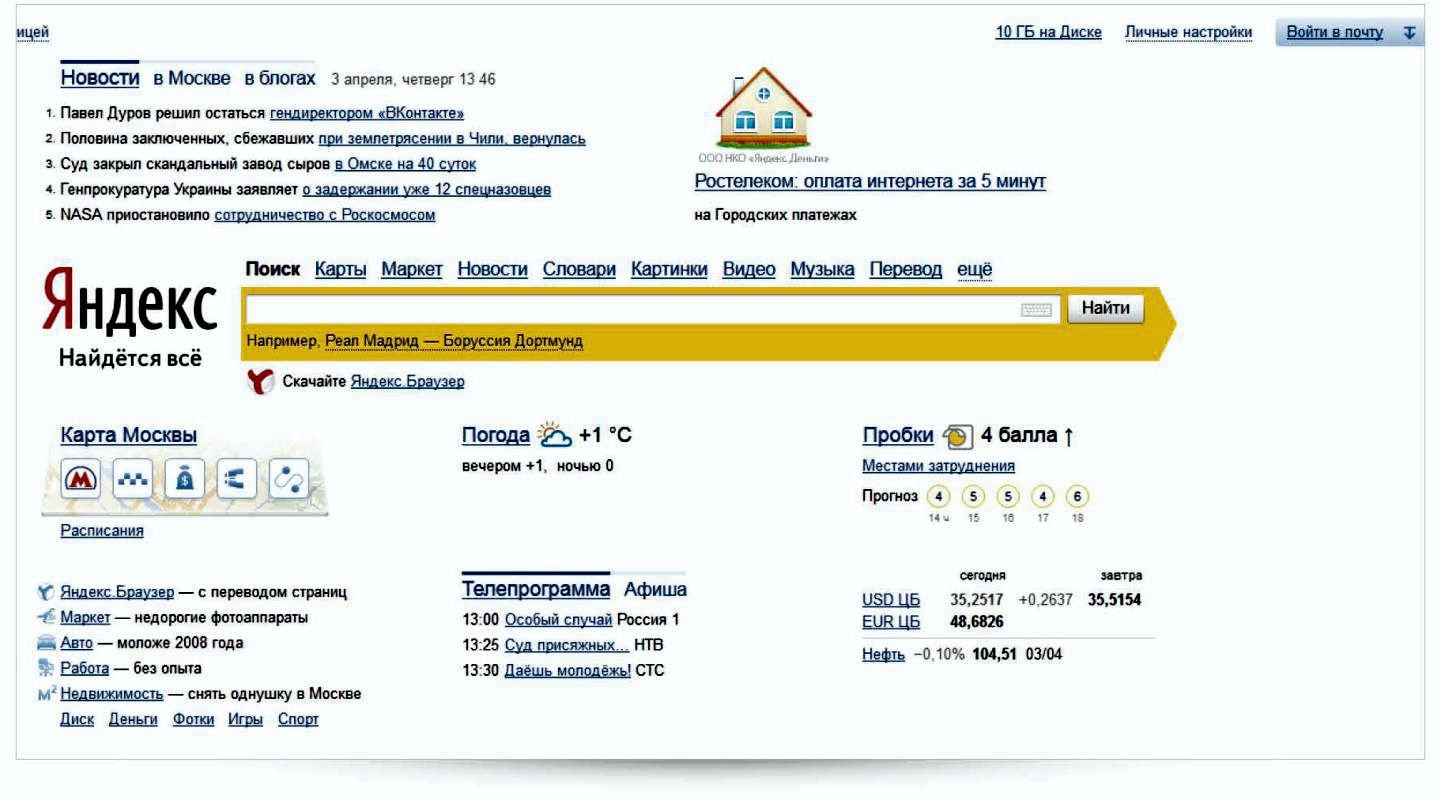
Task: Click the 'Войти в почту' button
Action: pos(1335,33)
